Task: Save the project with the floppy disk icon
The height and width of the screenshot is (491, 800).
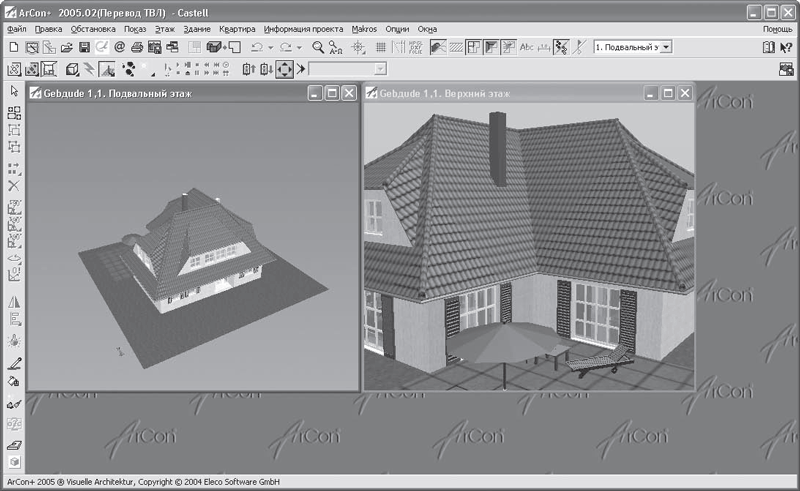Action: (85, 47)
